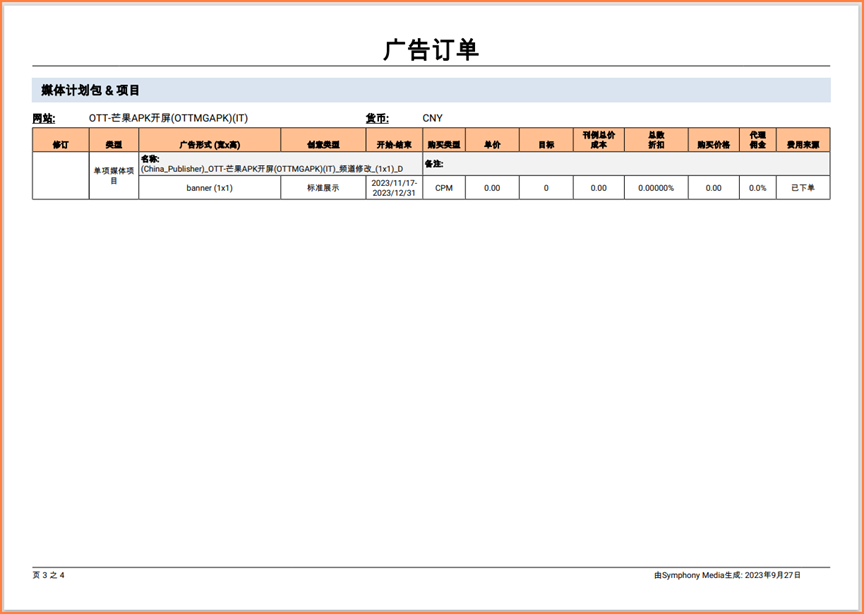Click the 网站 label
Image resolution: width=864 pixels, height=614 pixels.
pos(44,119)
